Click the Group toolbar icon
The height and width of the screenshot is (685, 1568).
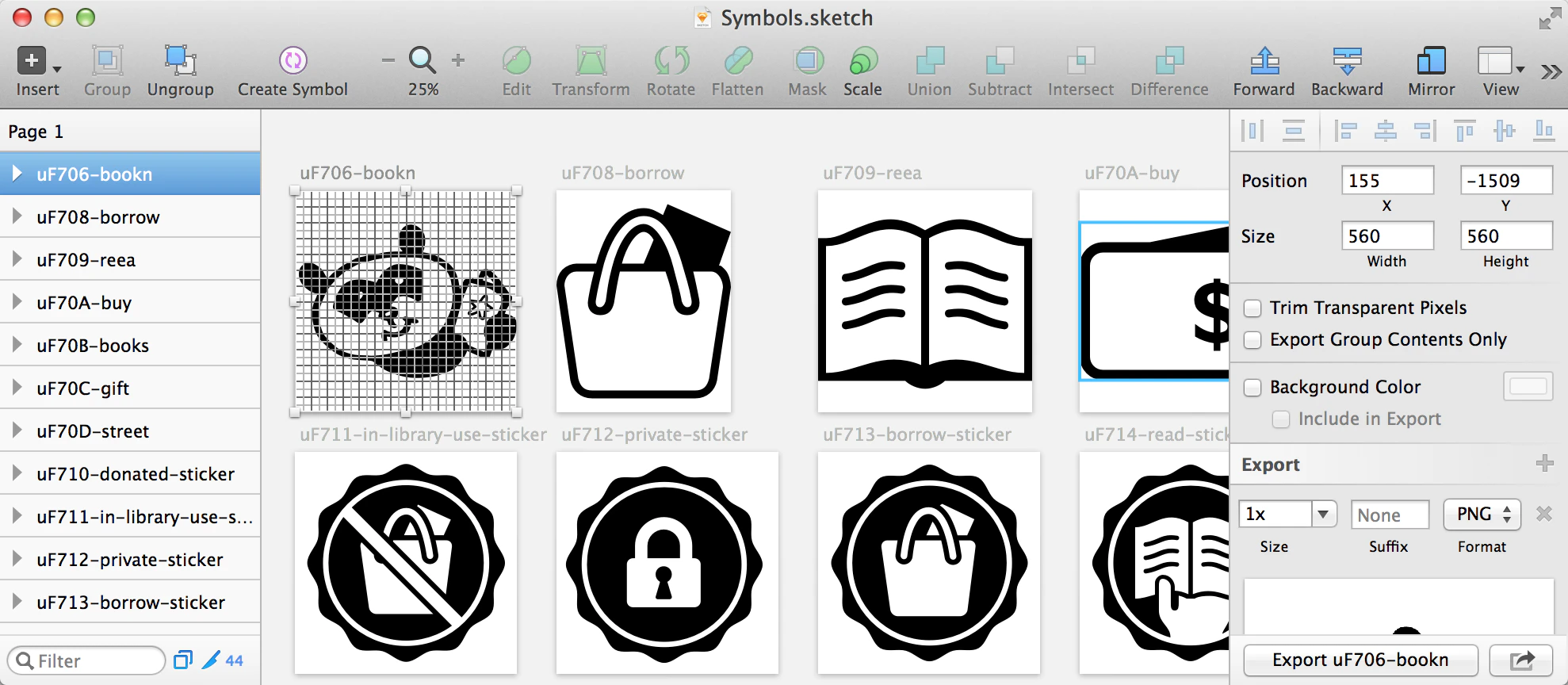(x=107, y=60)
